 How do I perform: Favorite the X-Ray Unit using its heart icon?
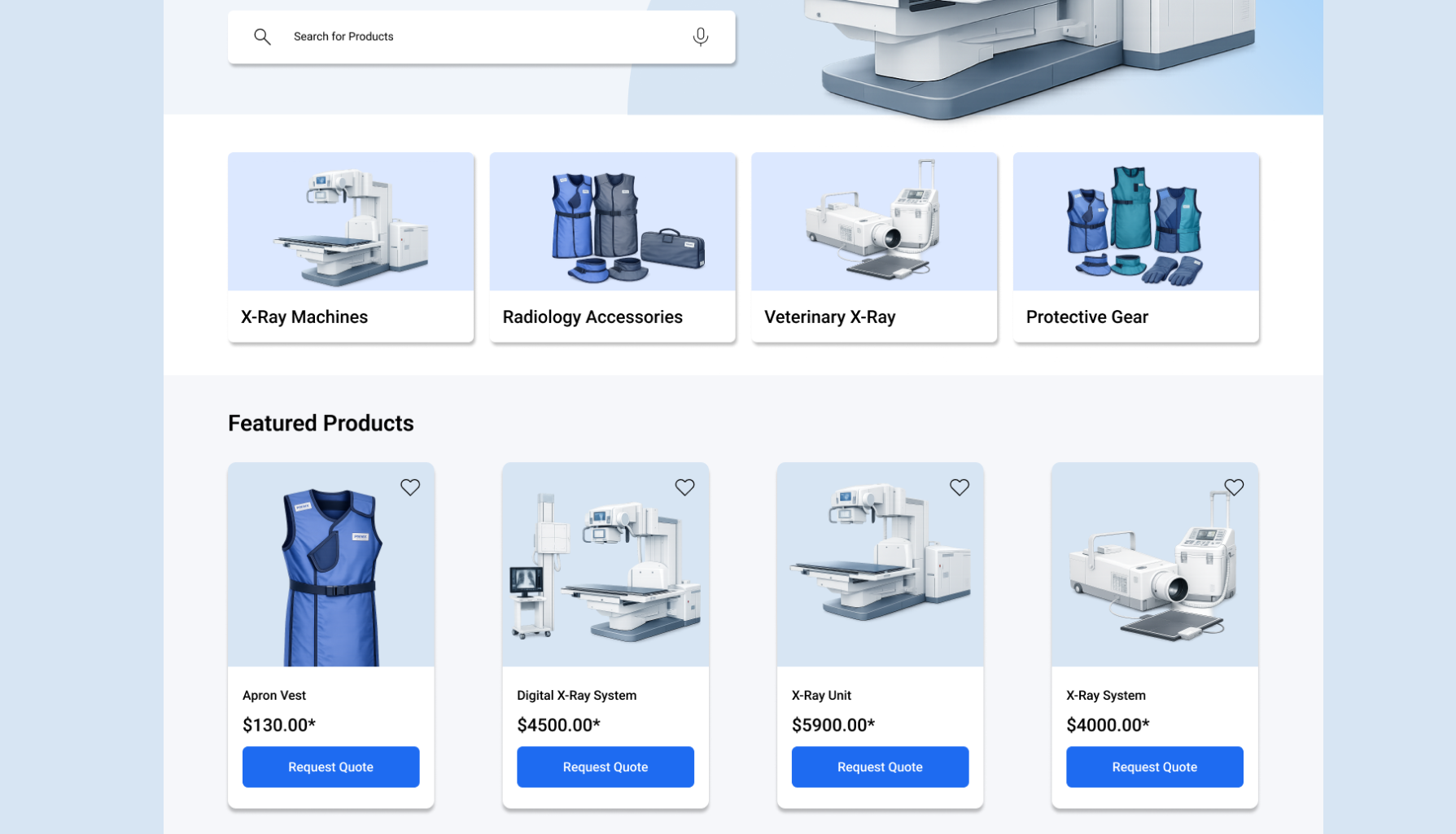pos(959,487)
